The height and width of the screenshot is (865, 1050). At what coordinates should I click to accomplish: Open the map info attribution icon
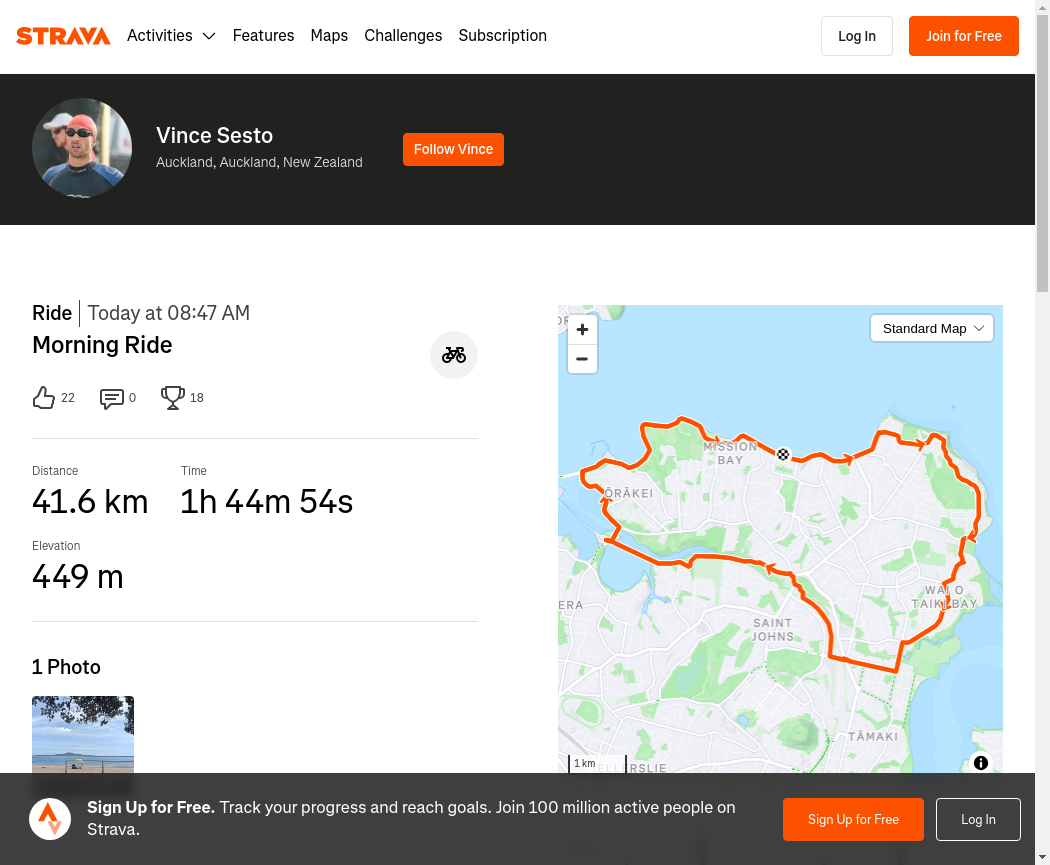pos(980,763)
